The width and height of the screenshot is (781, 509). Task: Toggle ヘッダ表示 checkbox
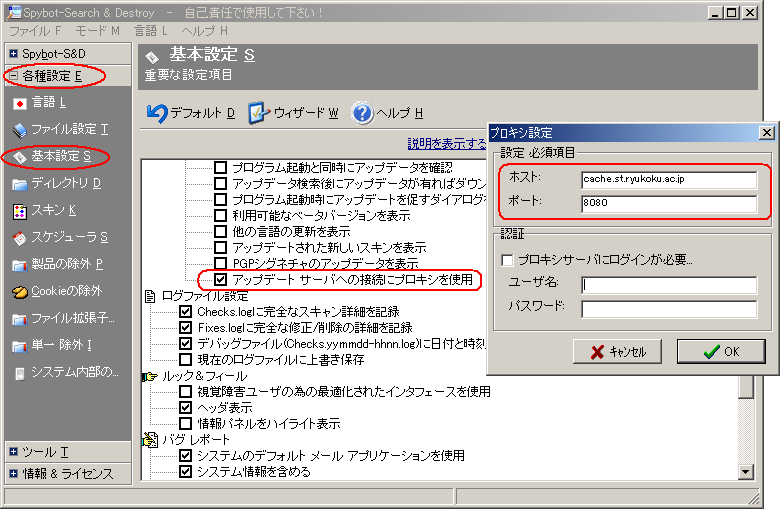click(185, 407)
